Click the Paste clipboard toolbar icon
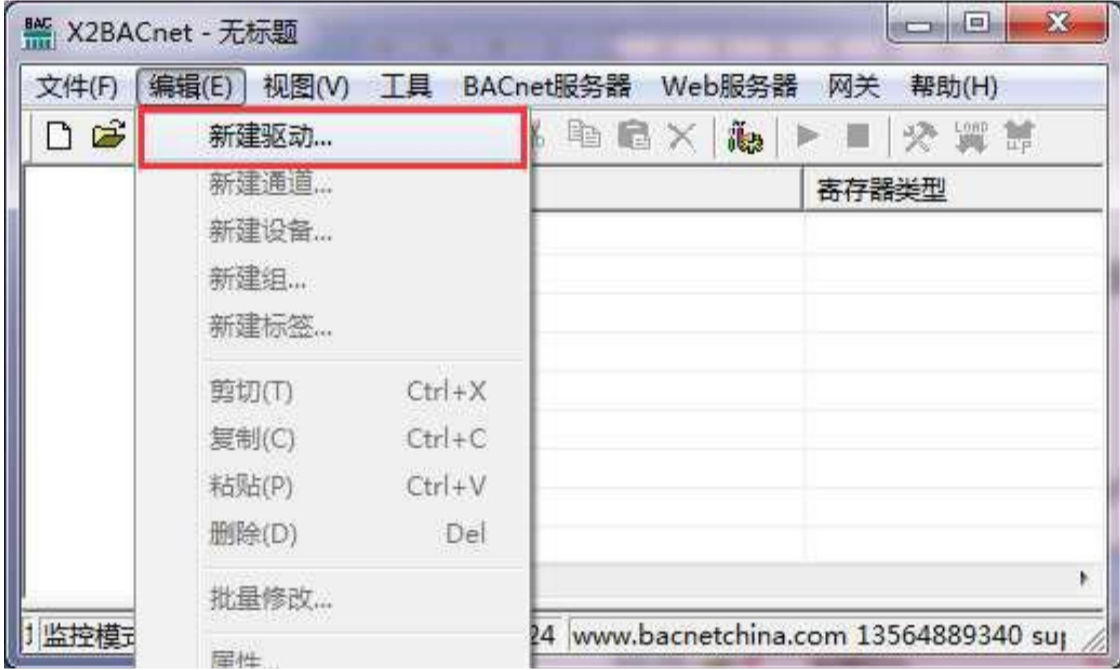The image size is (1120, 670). pos(634,135)
